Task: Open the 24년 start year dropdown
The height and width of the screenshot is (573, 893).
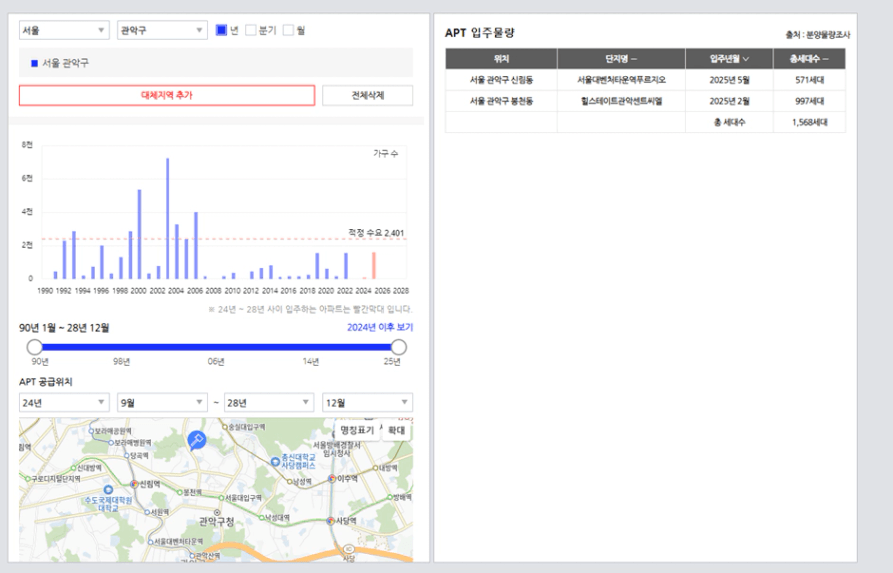Action: (64, 403)
